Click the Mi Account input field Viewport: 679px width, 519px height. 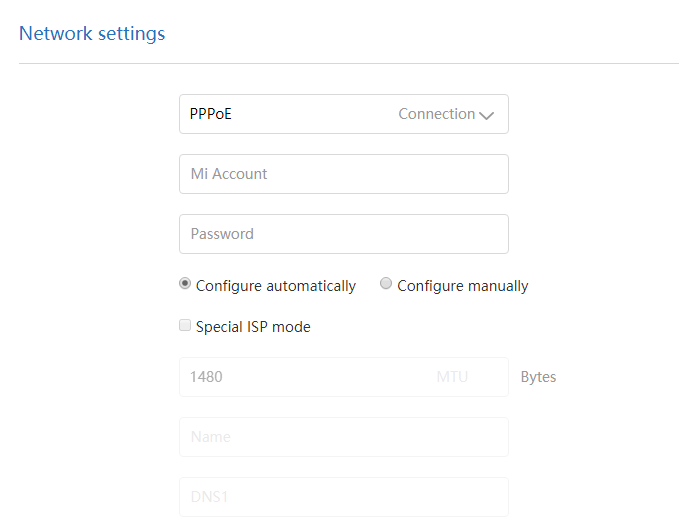click(343, 174)
